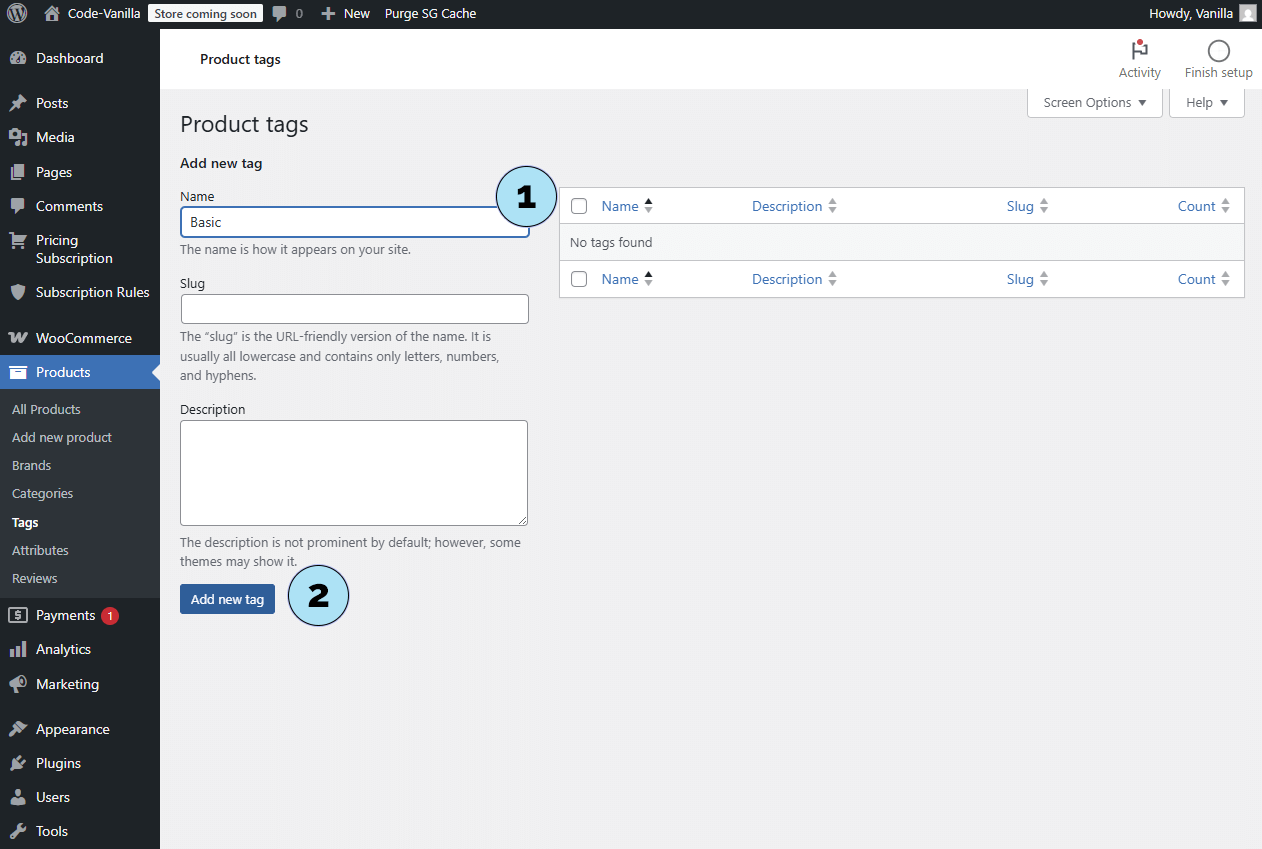
Task: Open Media via its sidebar icon
Action: (x=18, y=137)
